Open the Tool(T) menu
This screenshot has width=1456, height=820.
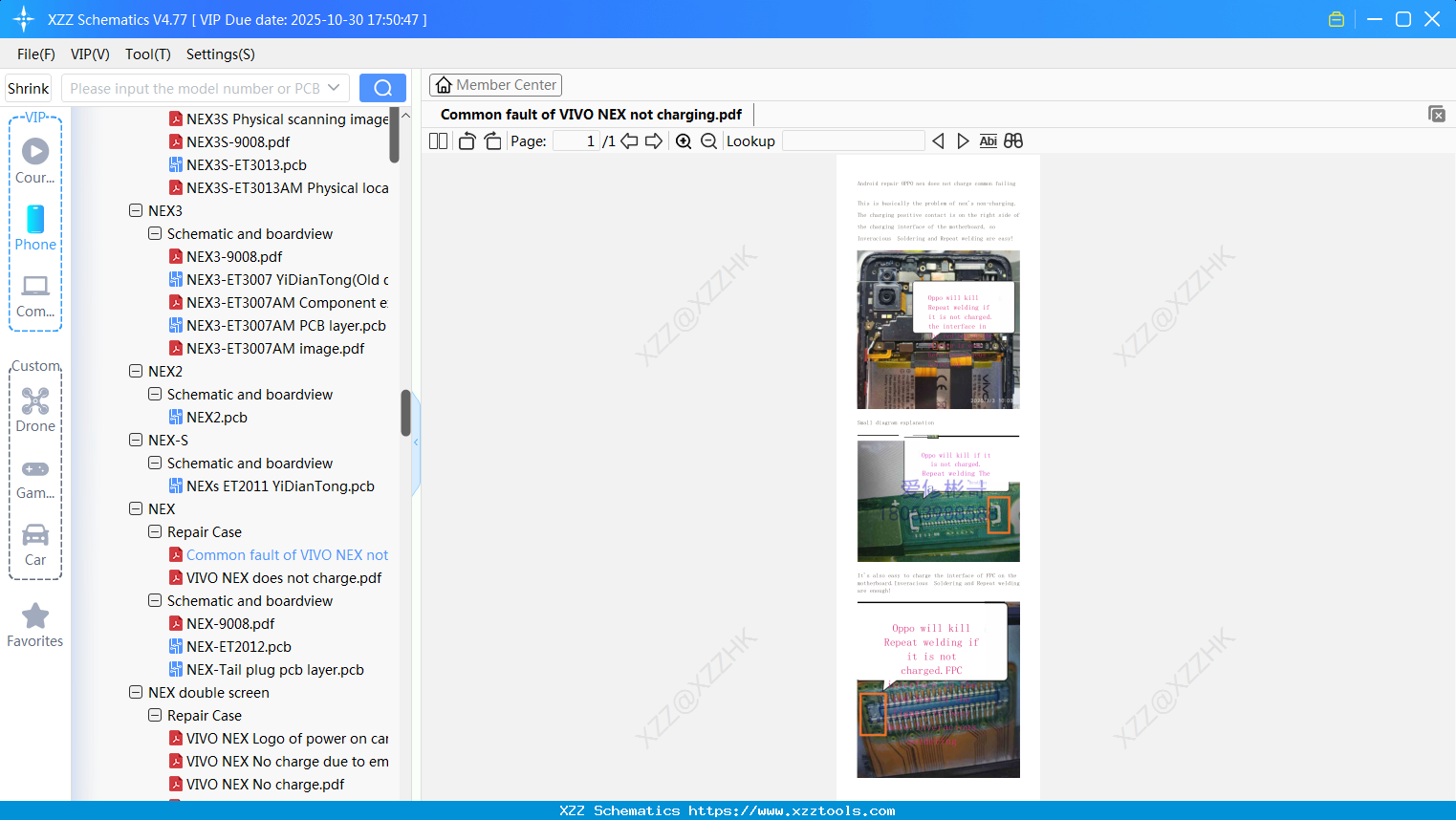coord(148,54)
